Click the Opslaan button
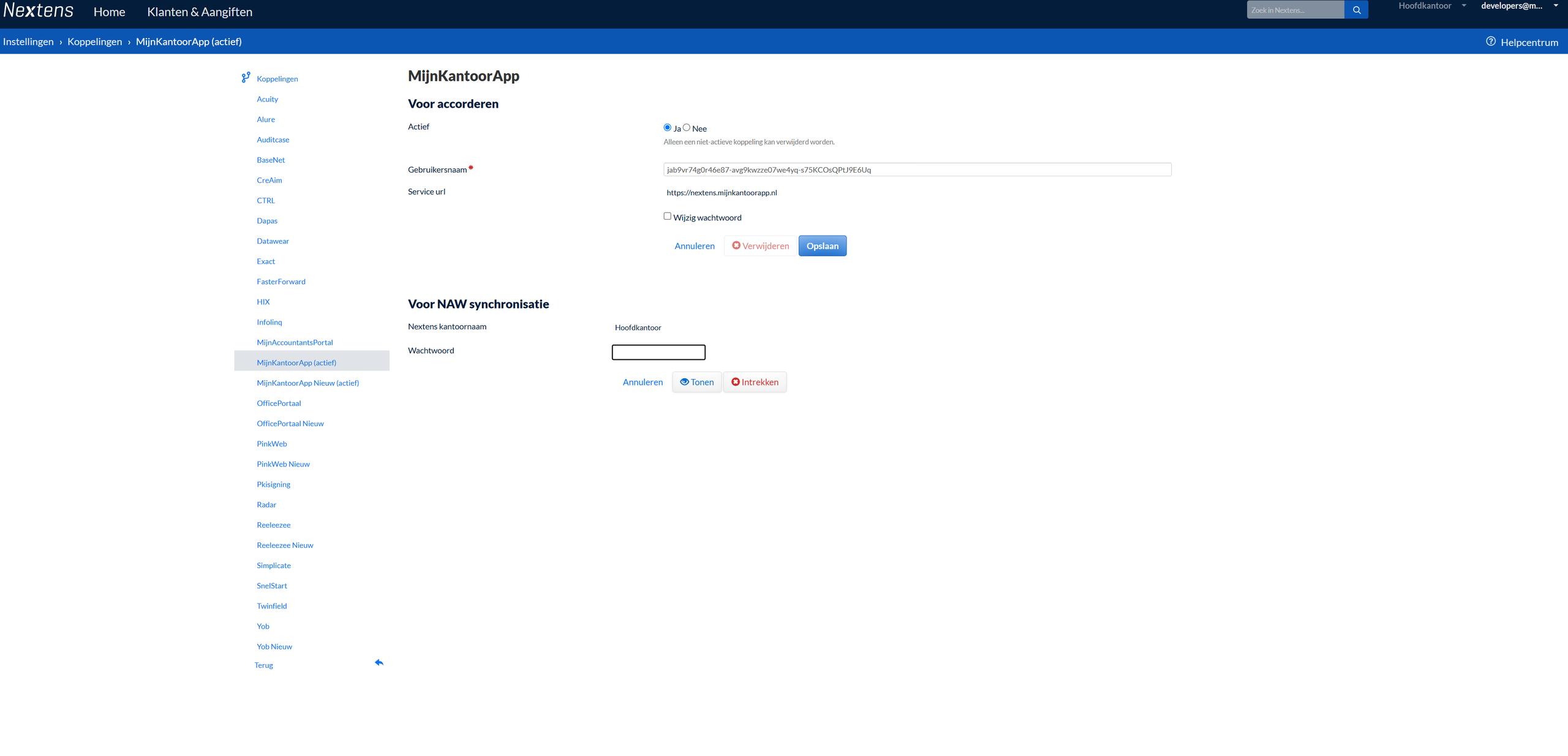 click(x=822, y=246)
